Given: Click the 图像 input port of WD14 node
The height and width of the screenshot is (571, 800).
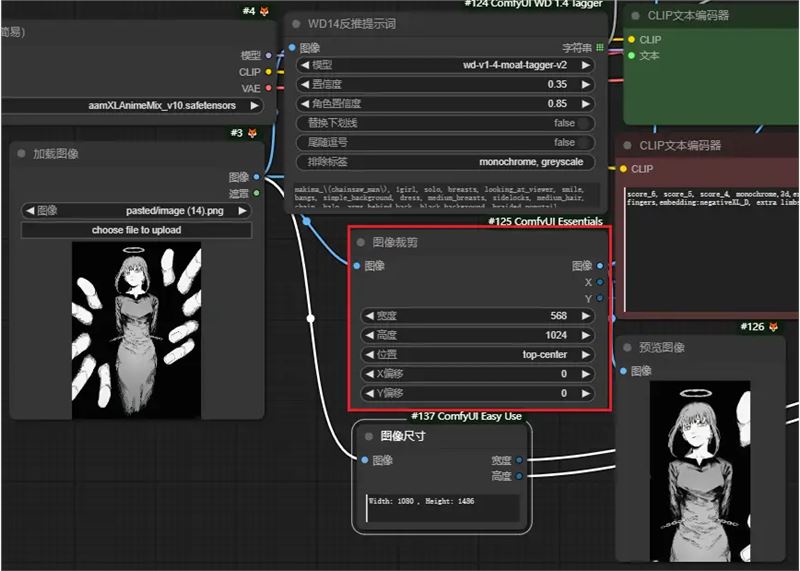Looking at the screenshot, I should click(x=292, y=47).
